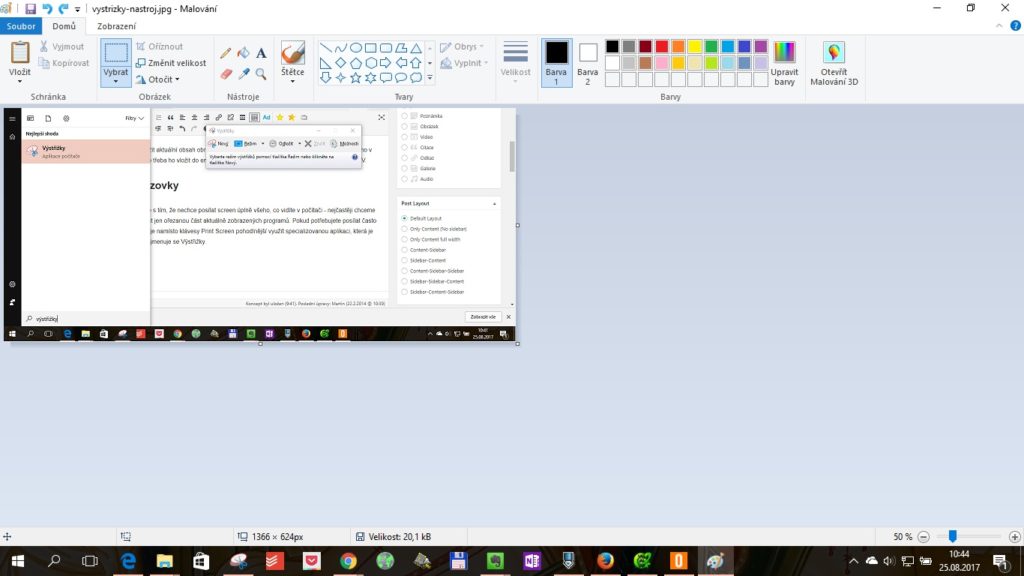Open the Vložit dropdown arrow
This screenshot has height=576, width=1024.
click(x=20, y=82)
